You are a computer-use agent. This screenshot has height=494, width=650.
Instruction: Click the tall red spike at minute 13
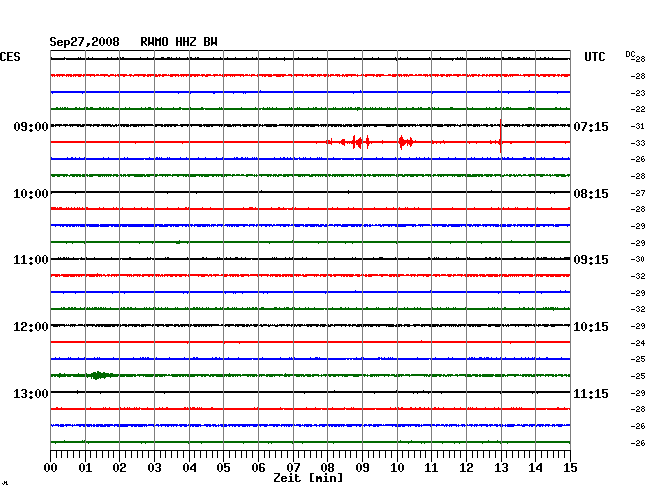pyautogui.click(x=501, y=136)
